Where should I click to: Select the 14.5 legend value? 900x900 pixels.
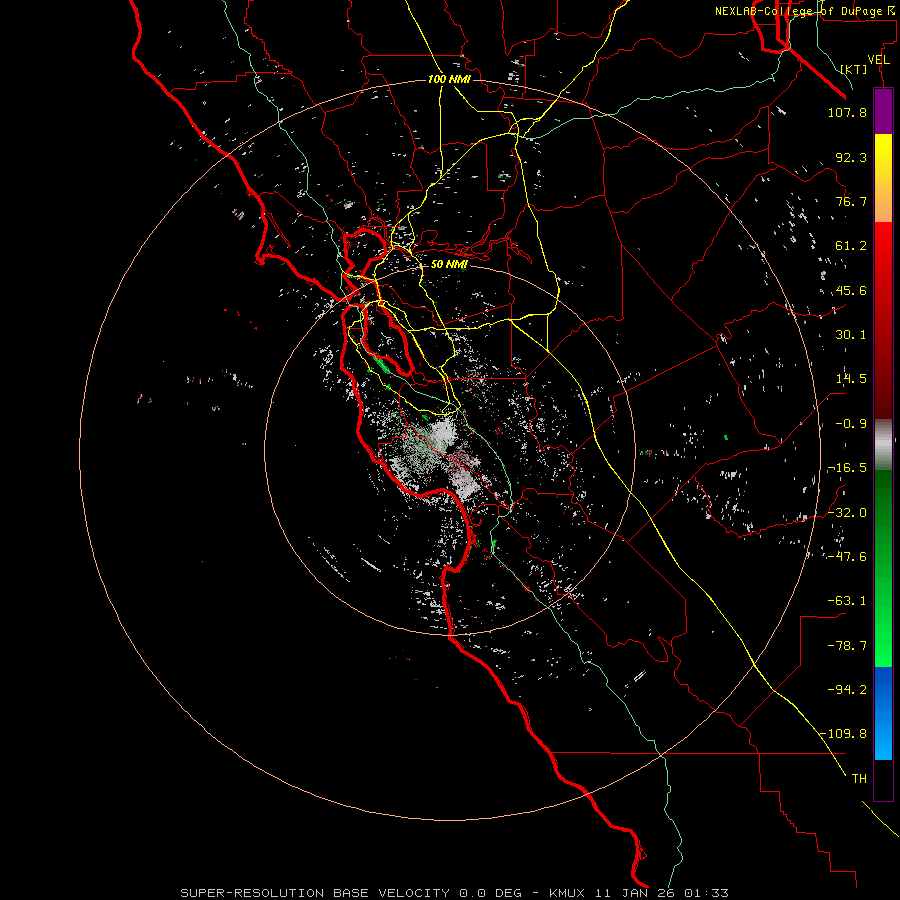pyautogui.click(x=851, y=379)
